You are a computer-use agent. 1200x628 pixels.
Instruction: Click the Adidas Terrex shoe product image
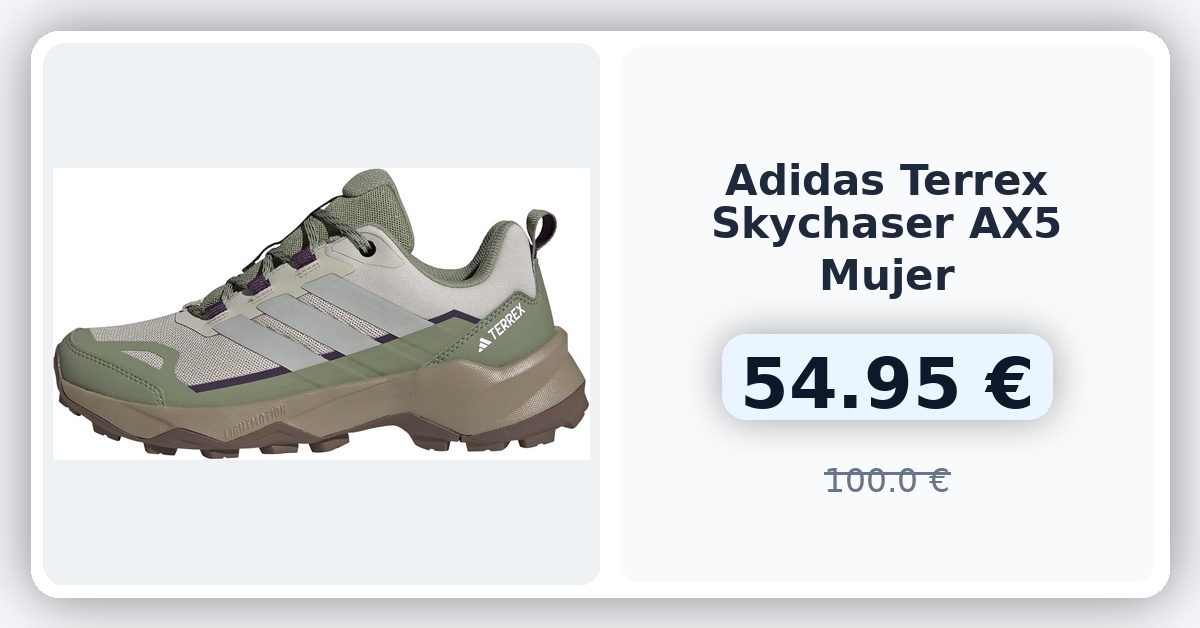click(321, 314)
